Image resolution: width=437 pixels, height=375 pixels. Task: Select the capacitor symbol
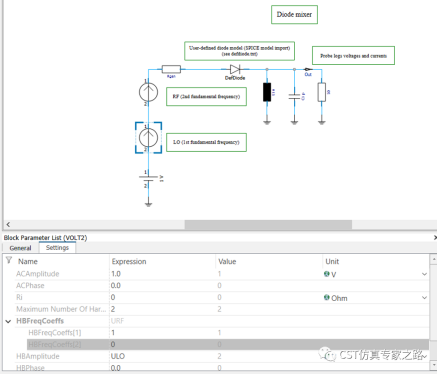tap(294, 96)
